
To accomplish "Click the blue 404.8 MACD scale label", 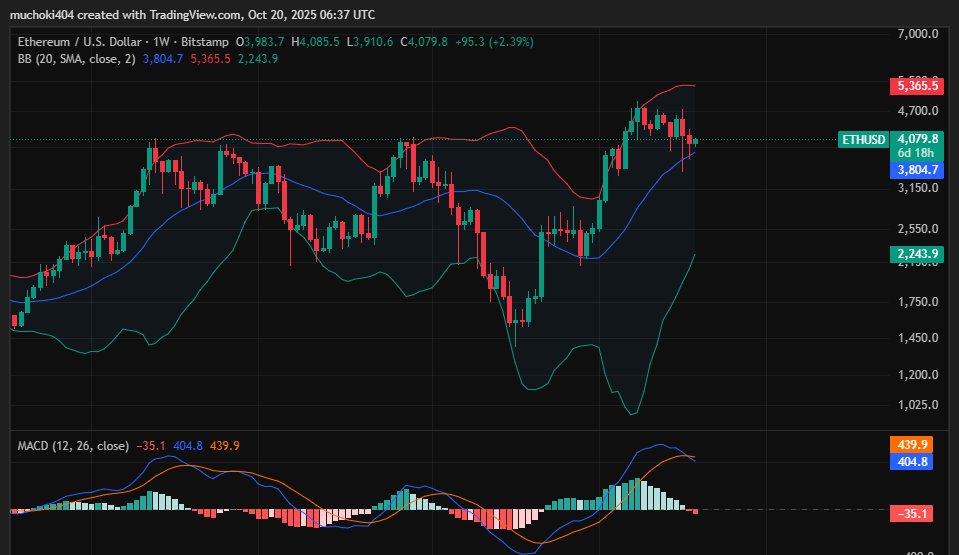I will pos(911,461).
